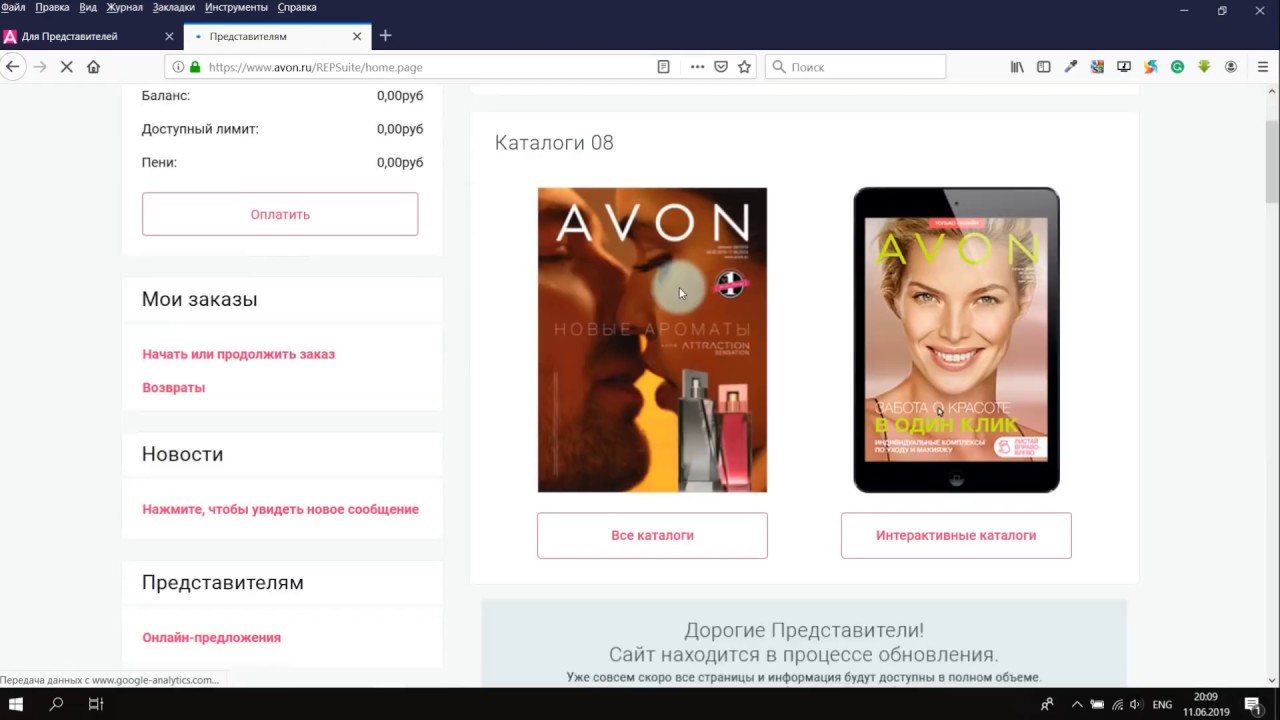Select the 'Каталоги 08' heading text
This screenshot has height=720, width=1280.
tap(554, 142)
